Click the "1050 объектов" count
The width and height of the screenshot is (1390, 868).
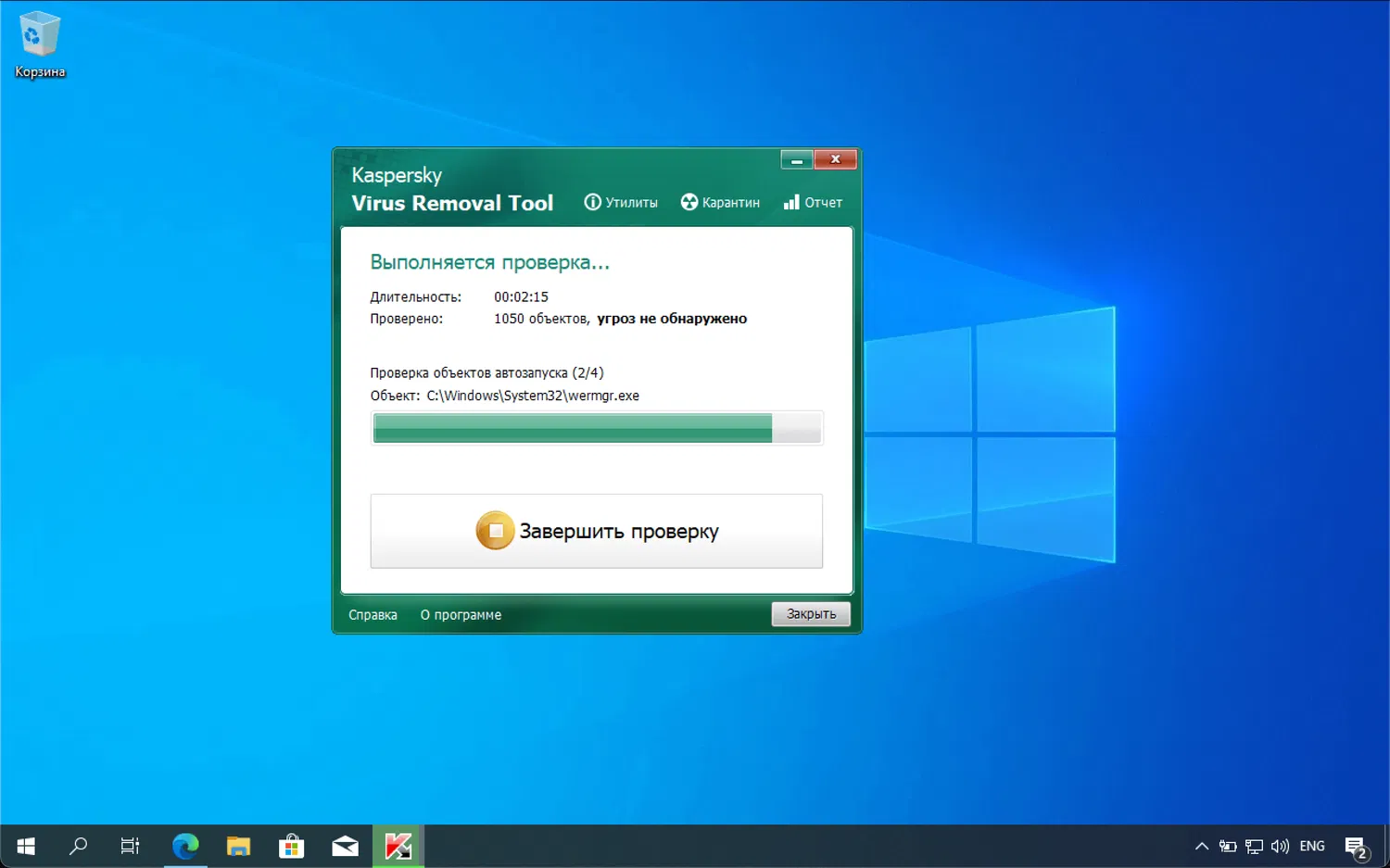(x=541, y=319)
